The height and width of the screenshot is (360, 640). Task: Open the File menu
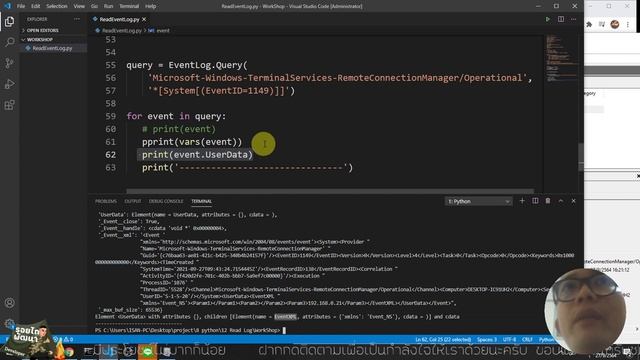(21, 6)
